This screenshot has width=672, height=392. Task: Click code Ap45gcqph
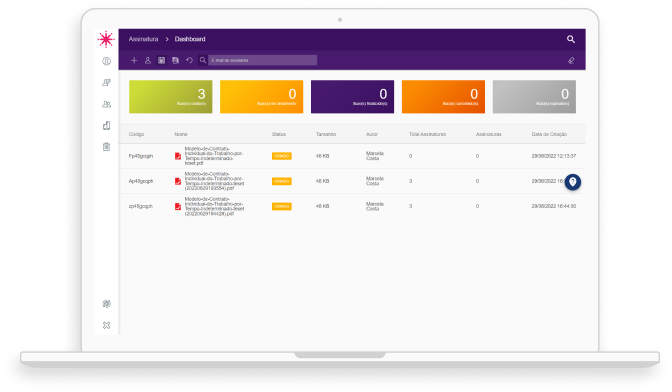click(141, 181)
